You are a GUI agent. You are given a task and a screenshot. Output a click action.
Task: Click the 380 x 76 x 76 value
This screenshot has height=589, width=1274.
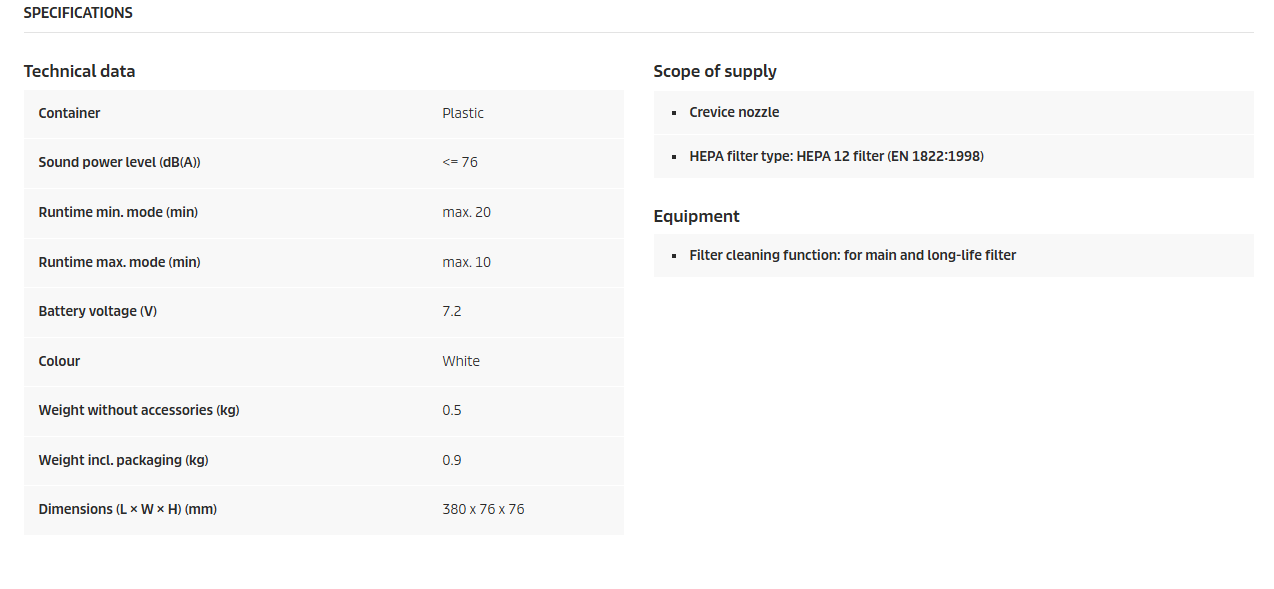[483, 509]
